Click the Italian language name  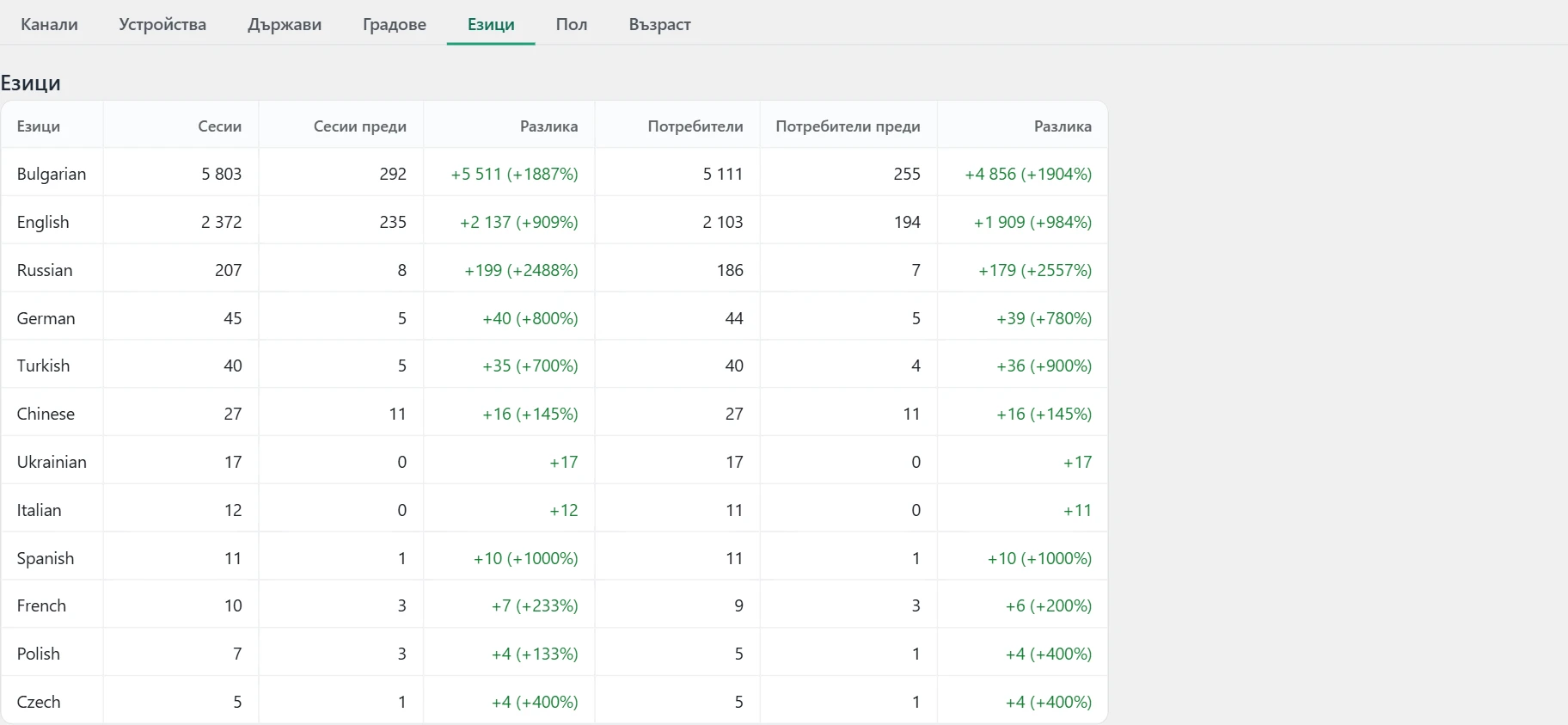40,510
